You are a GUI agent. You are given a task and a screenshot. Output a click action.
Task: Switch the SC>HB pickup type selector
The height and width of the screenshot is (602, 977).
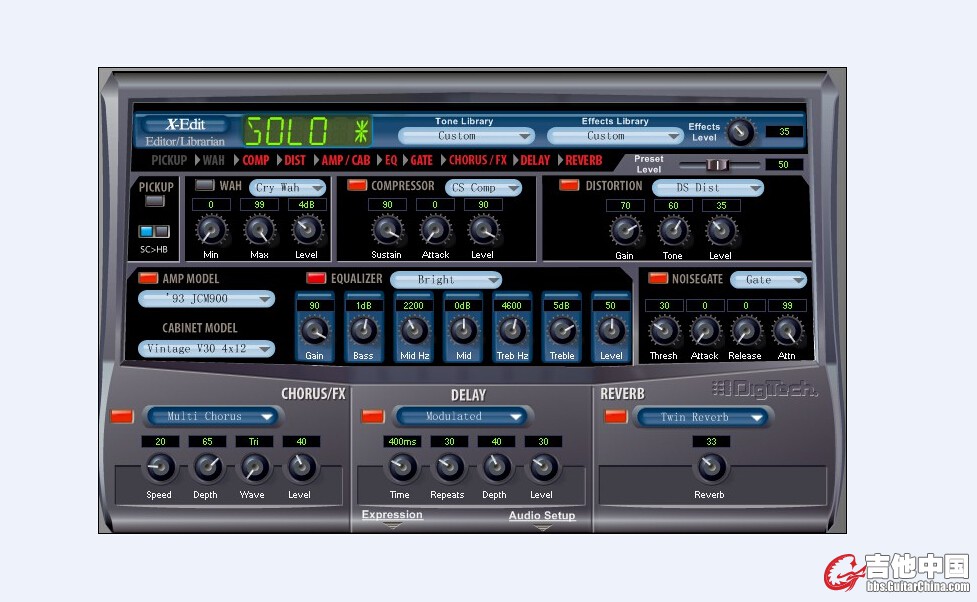pos(154,232)
